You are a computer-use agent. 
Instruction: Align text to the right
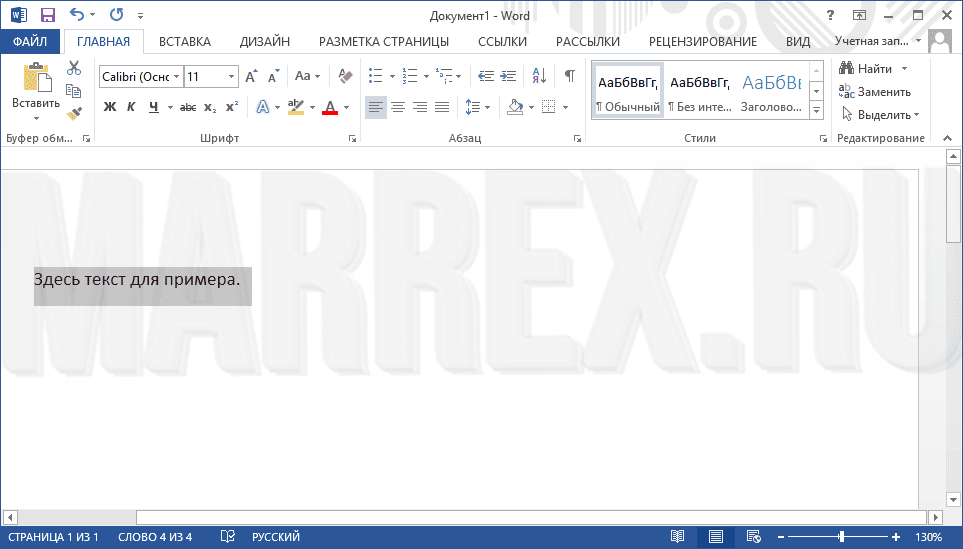[x=420, y=107]
